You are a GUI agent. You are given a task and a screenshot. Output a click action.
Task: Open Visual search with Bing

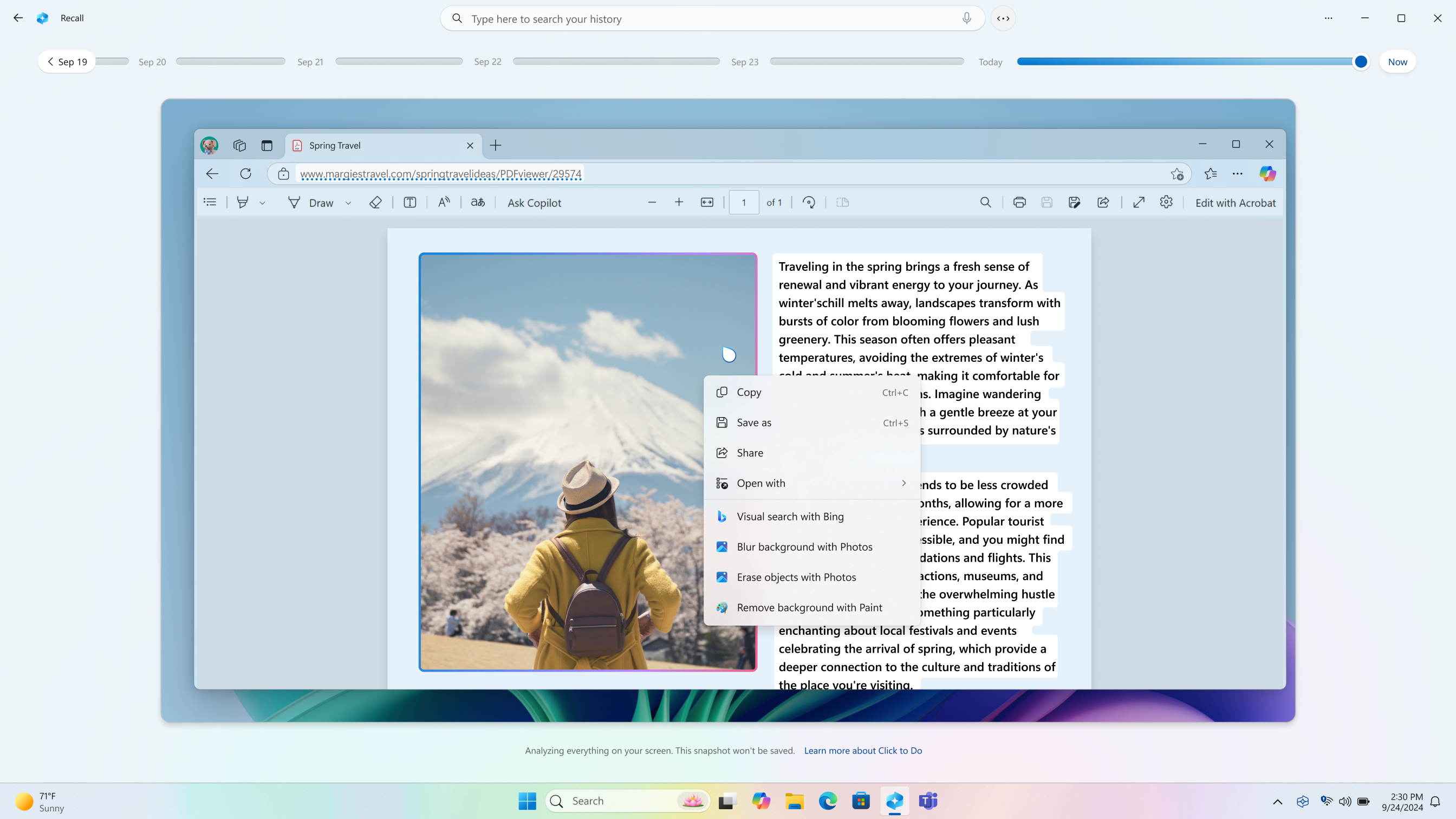coord(790,516)
